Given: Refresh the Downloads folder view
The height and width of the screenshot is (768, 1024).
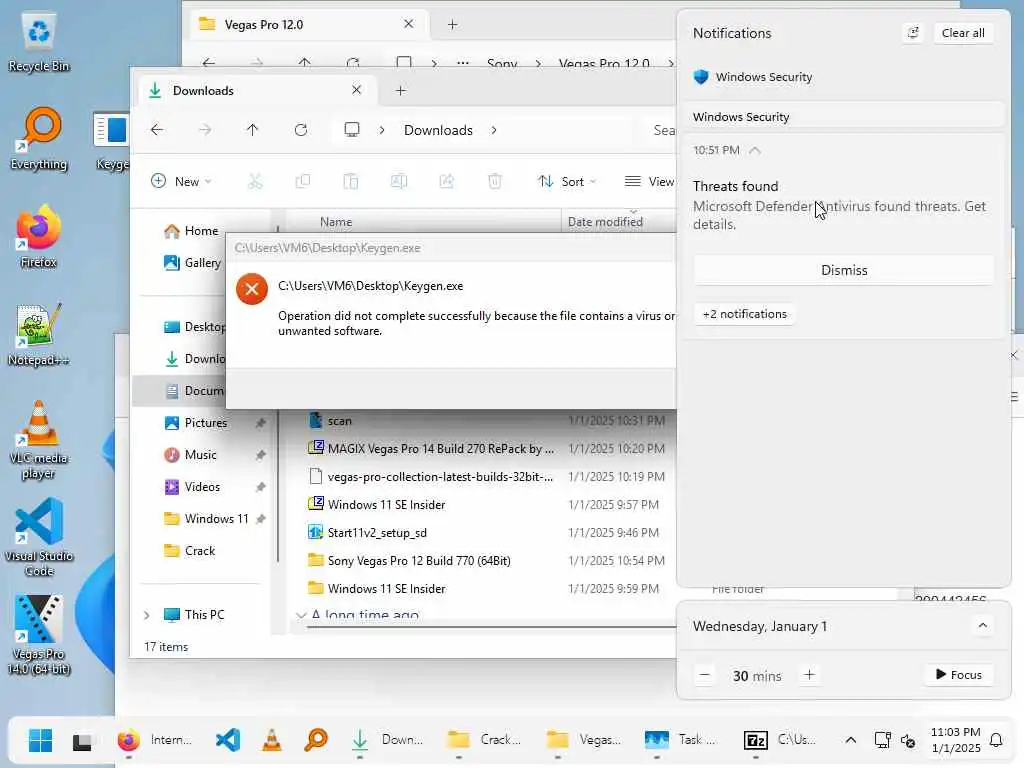Looking at the screenshot, I should [x=300, y=130].
